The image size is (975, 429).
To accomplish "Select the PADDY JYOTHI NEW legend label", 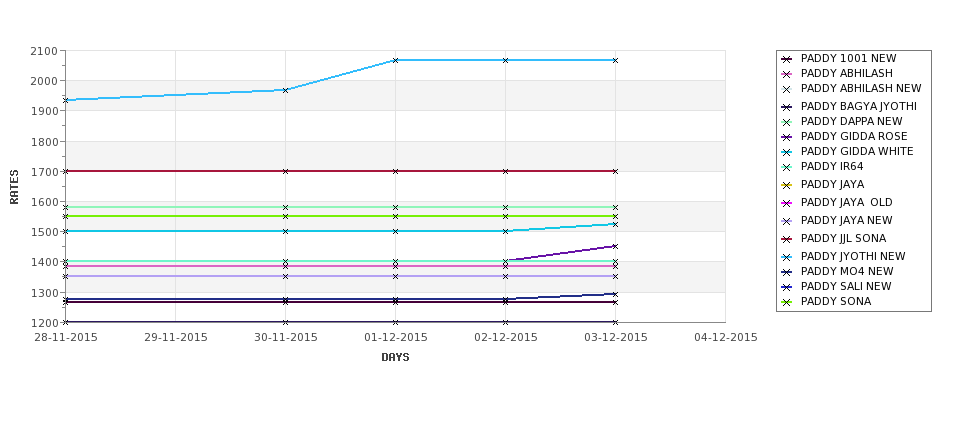I will 853,256.
